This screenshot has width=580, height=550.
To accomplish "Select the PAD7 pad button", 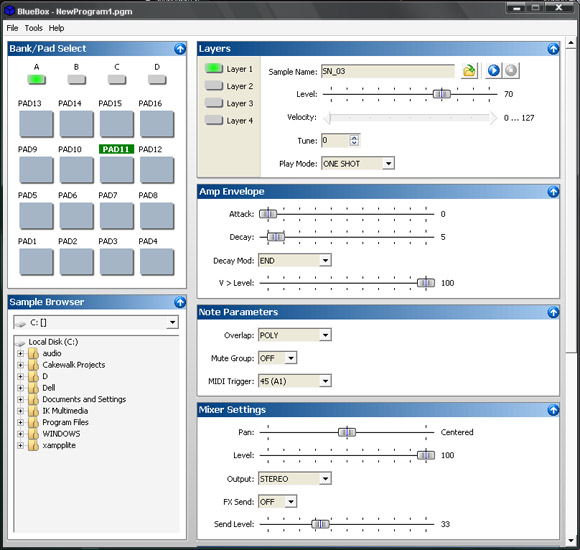I will [x=117, y=216].
